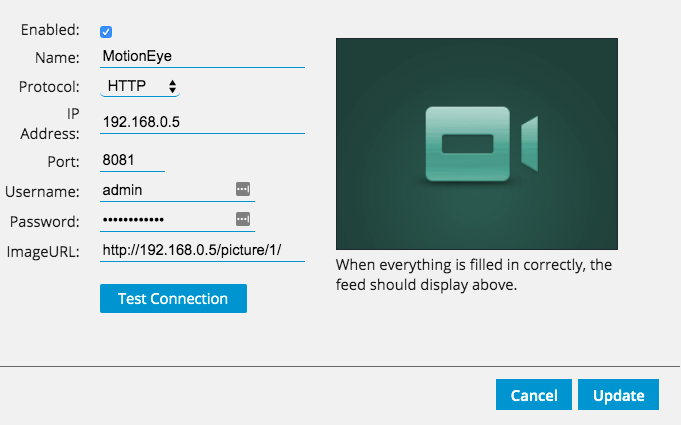Click the "Protocol:" label
This screenshot has width=681, height=425.
(49, 87)
